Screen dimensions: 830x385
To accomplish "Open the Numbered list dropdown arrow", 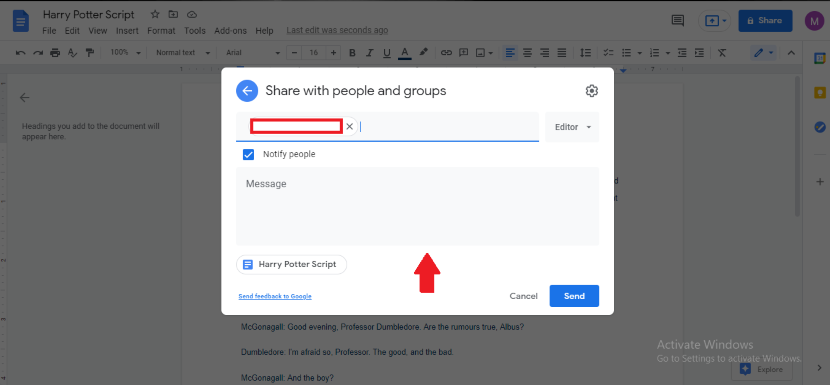I will click(667, 53).
